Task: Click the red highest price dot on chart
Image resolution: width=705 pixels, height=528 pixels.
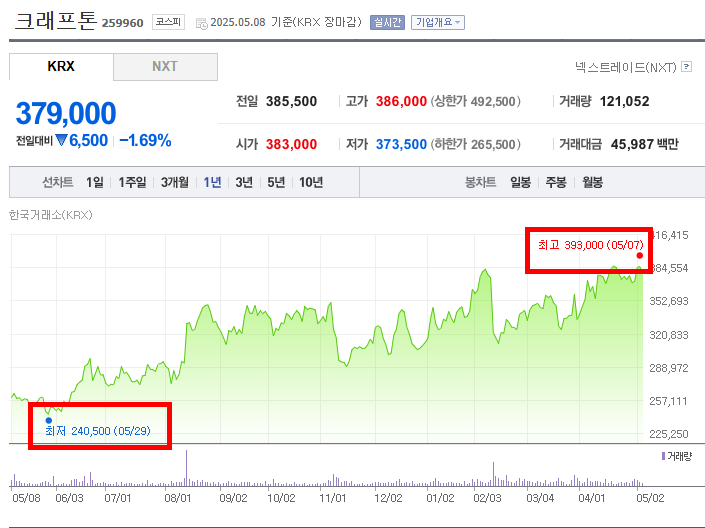Action: click(639, 255)
